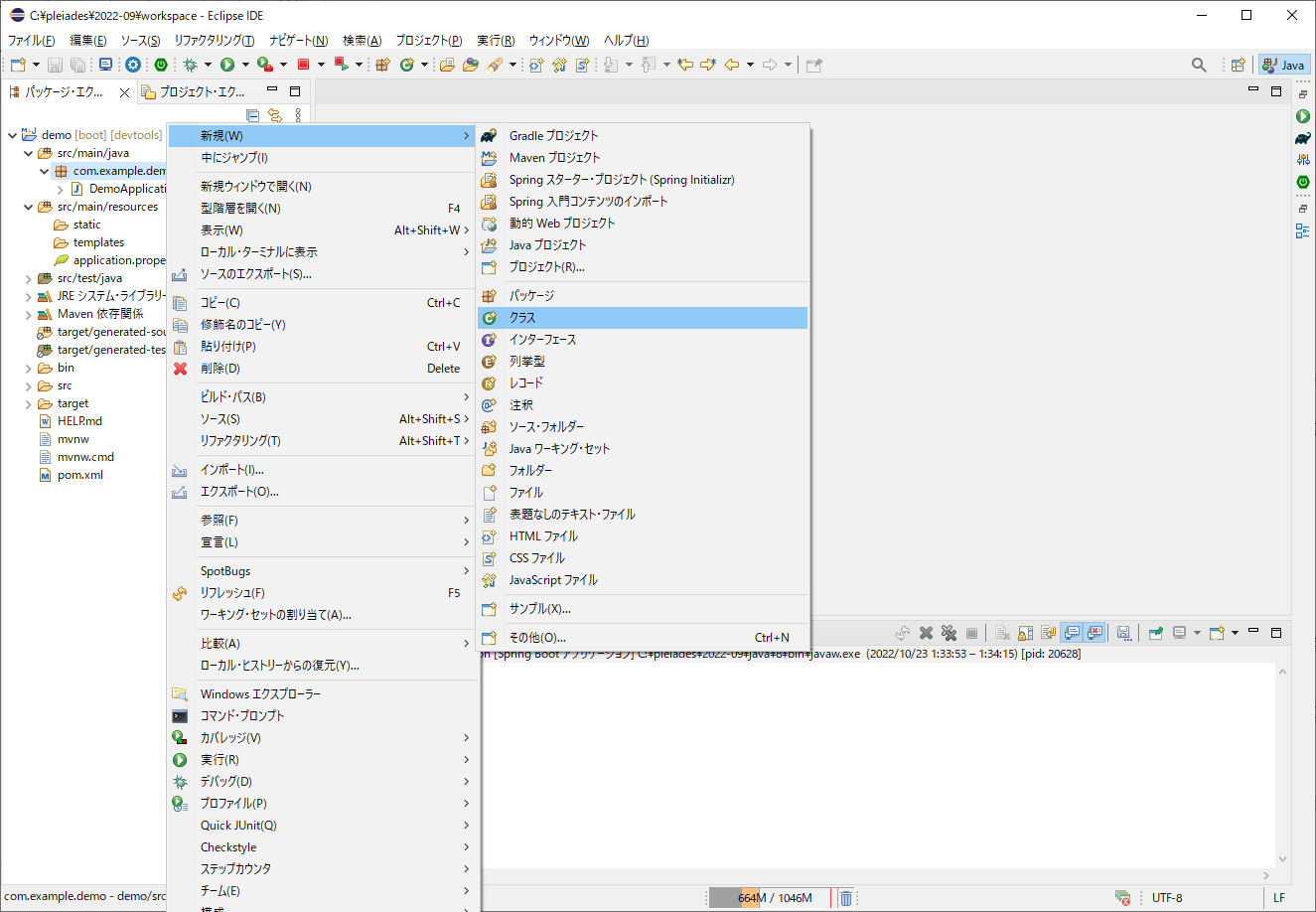
Task: Toggle show console when standard out changes
Action: [x=1072, y=633]
